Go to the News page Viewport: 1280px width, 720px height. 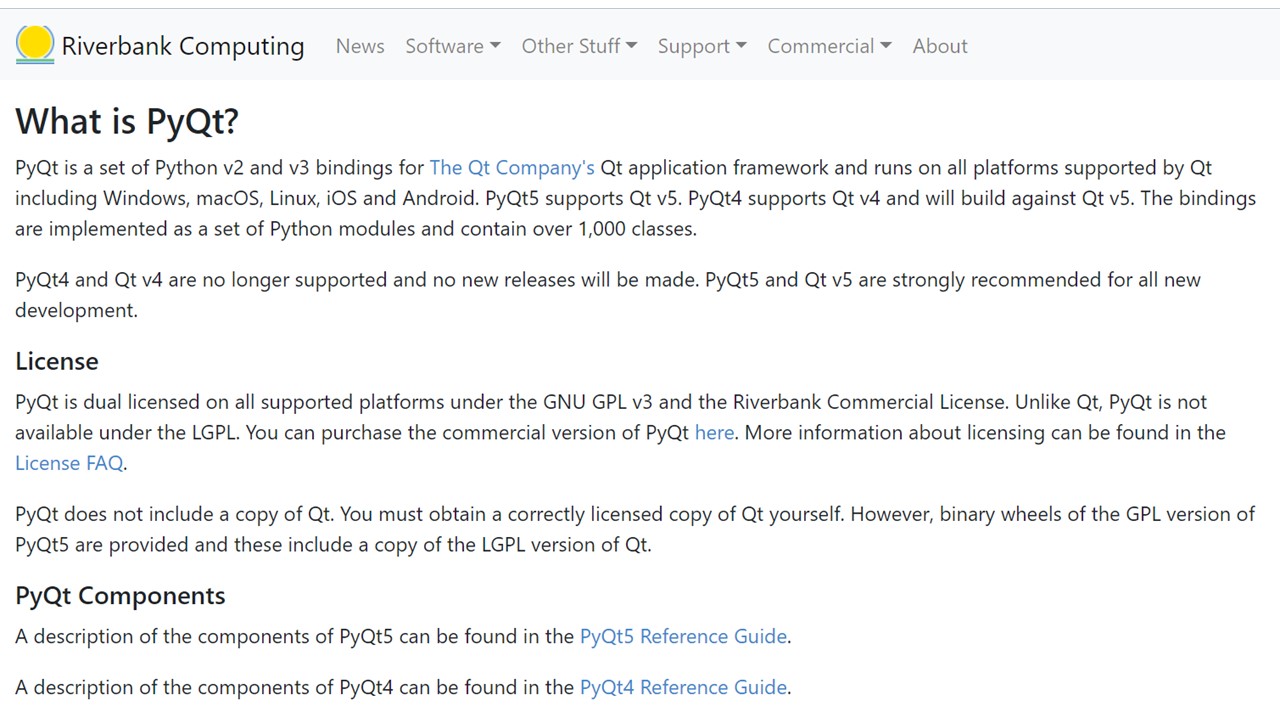click(360, 46)
